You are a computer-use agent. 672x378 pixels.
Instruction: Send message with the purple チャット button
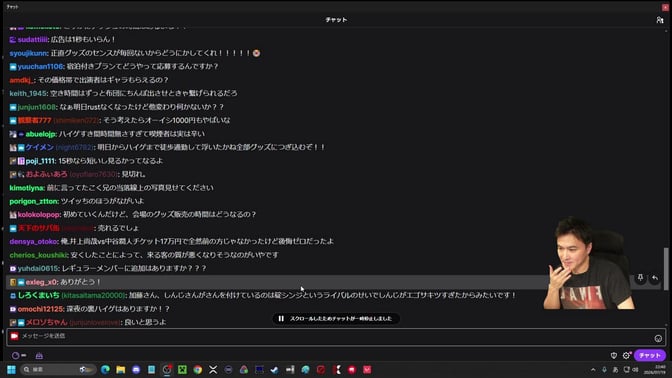click(x=650, y=355)
